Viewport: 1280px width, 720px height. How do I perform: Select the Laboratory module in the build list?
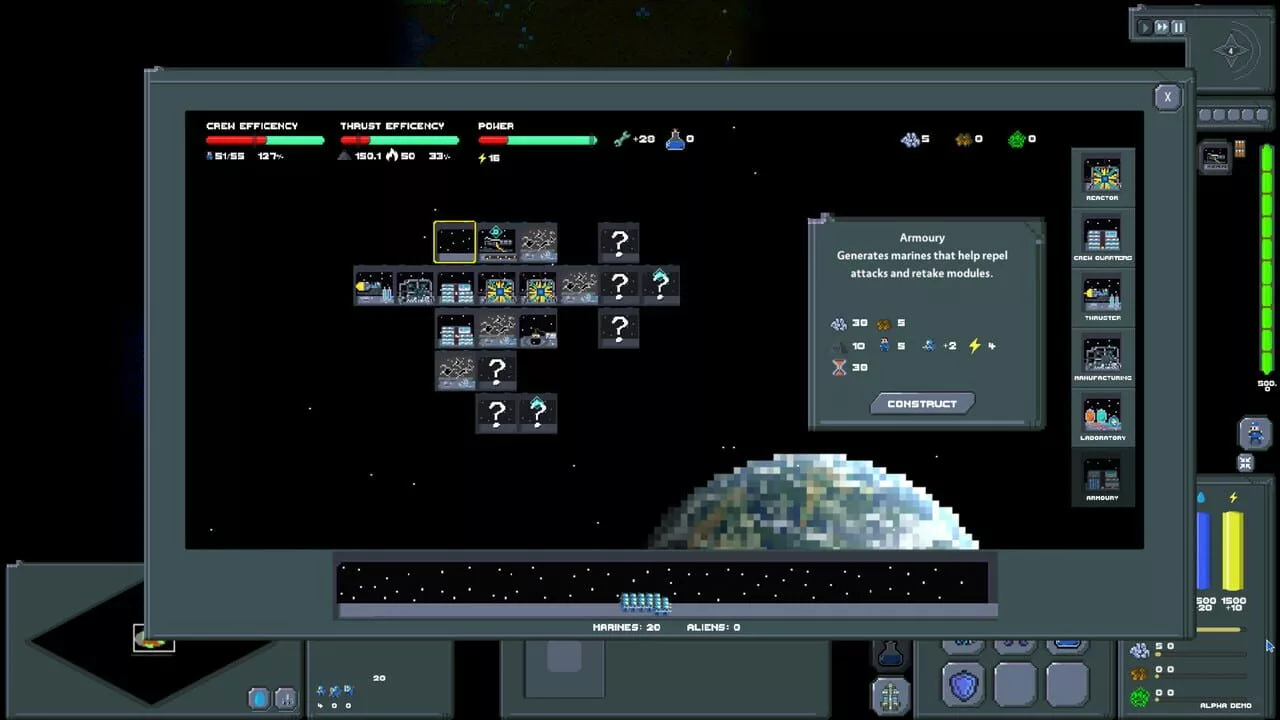1103,418
